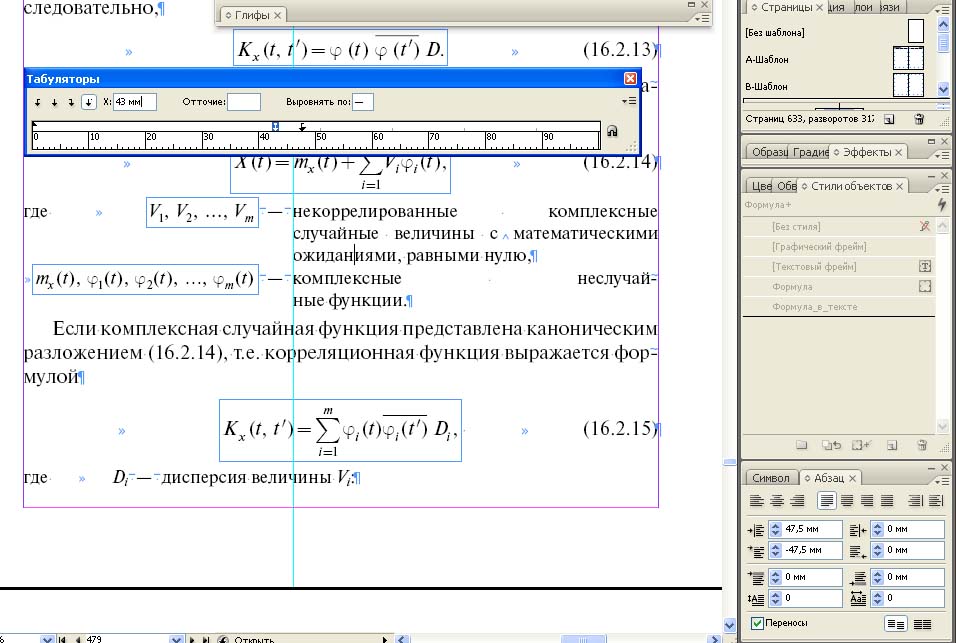956x643 pixels.
Task: Toggle the Переносы hyphenation checkbox
Action: (x=757, y=623)
